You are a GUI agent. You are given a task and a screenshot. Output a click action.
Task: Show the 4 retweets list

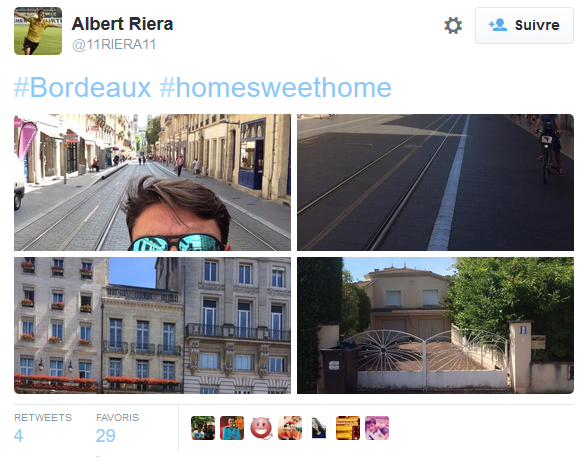tap(43, 428)
